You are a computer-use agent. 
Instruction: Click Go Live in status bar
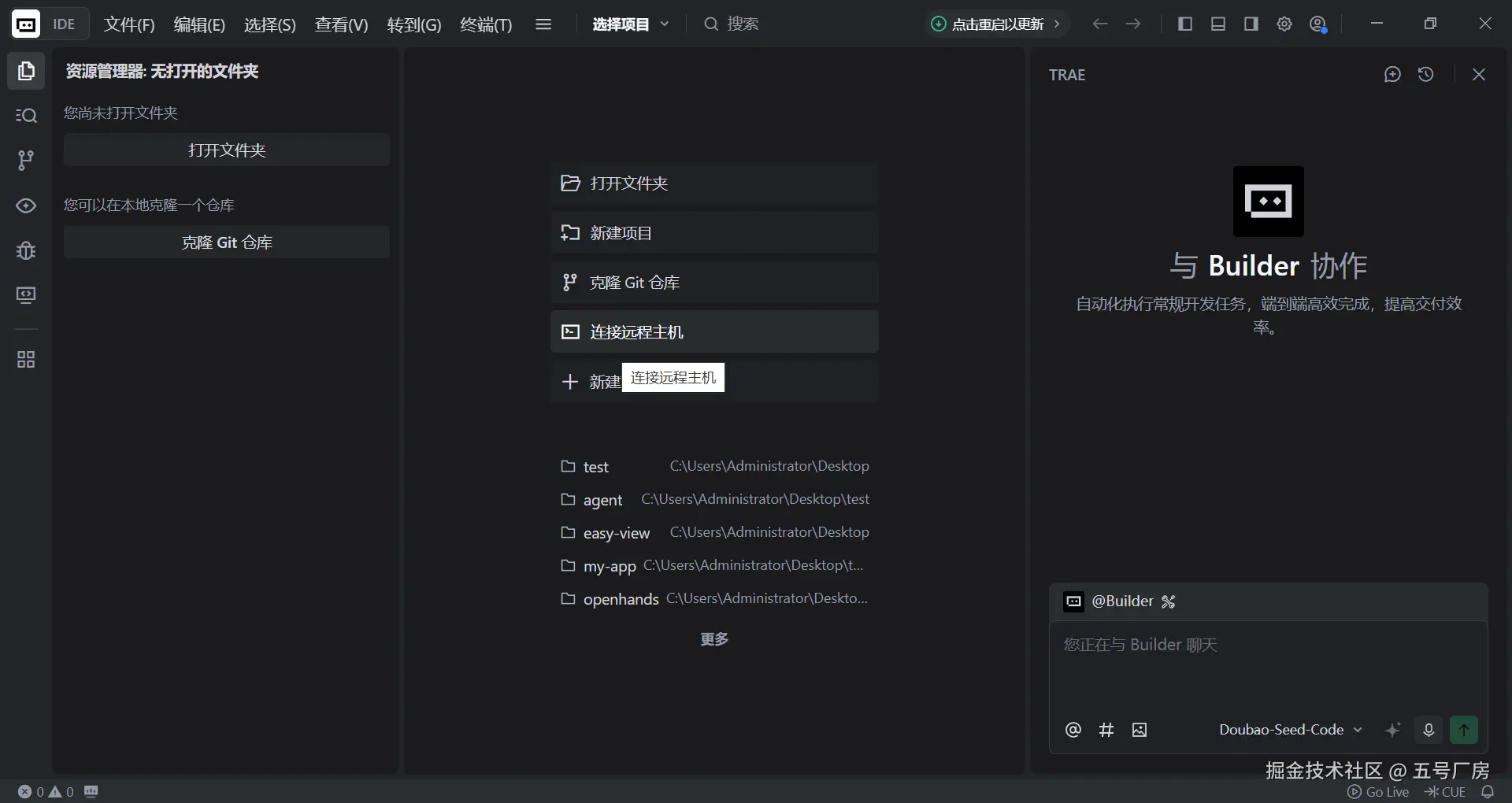point(1378,792)
